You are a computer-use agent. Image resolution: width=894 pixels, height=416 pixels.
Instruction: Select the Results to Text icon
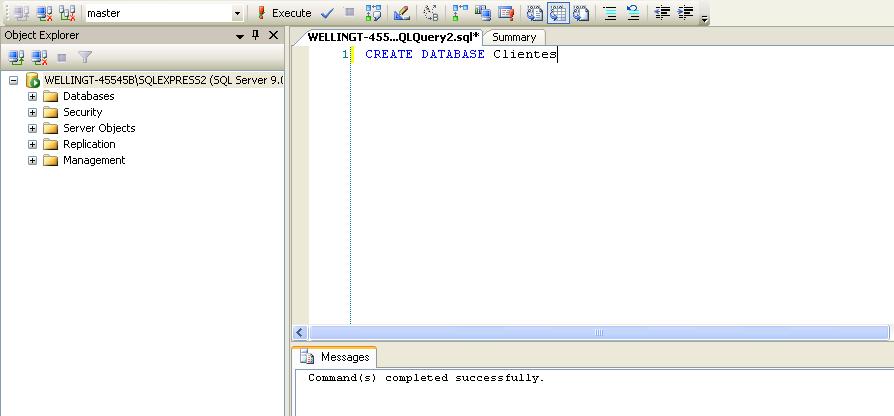pyautogui.click(x=535, y=13)
